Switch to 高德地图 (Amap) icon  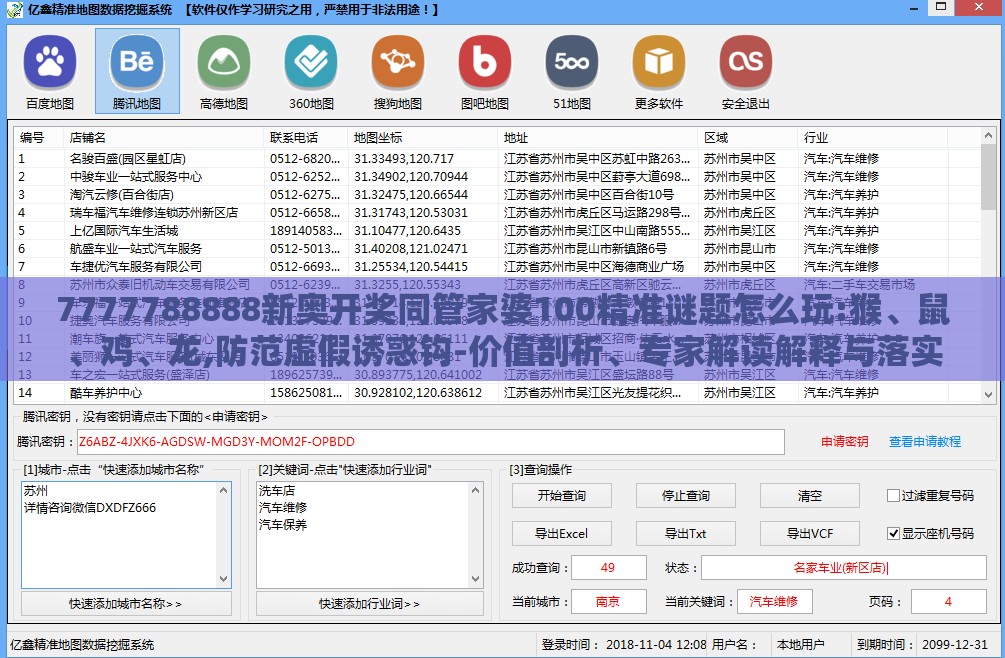click(224, 71)
